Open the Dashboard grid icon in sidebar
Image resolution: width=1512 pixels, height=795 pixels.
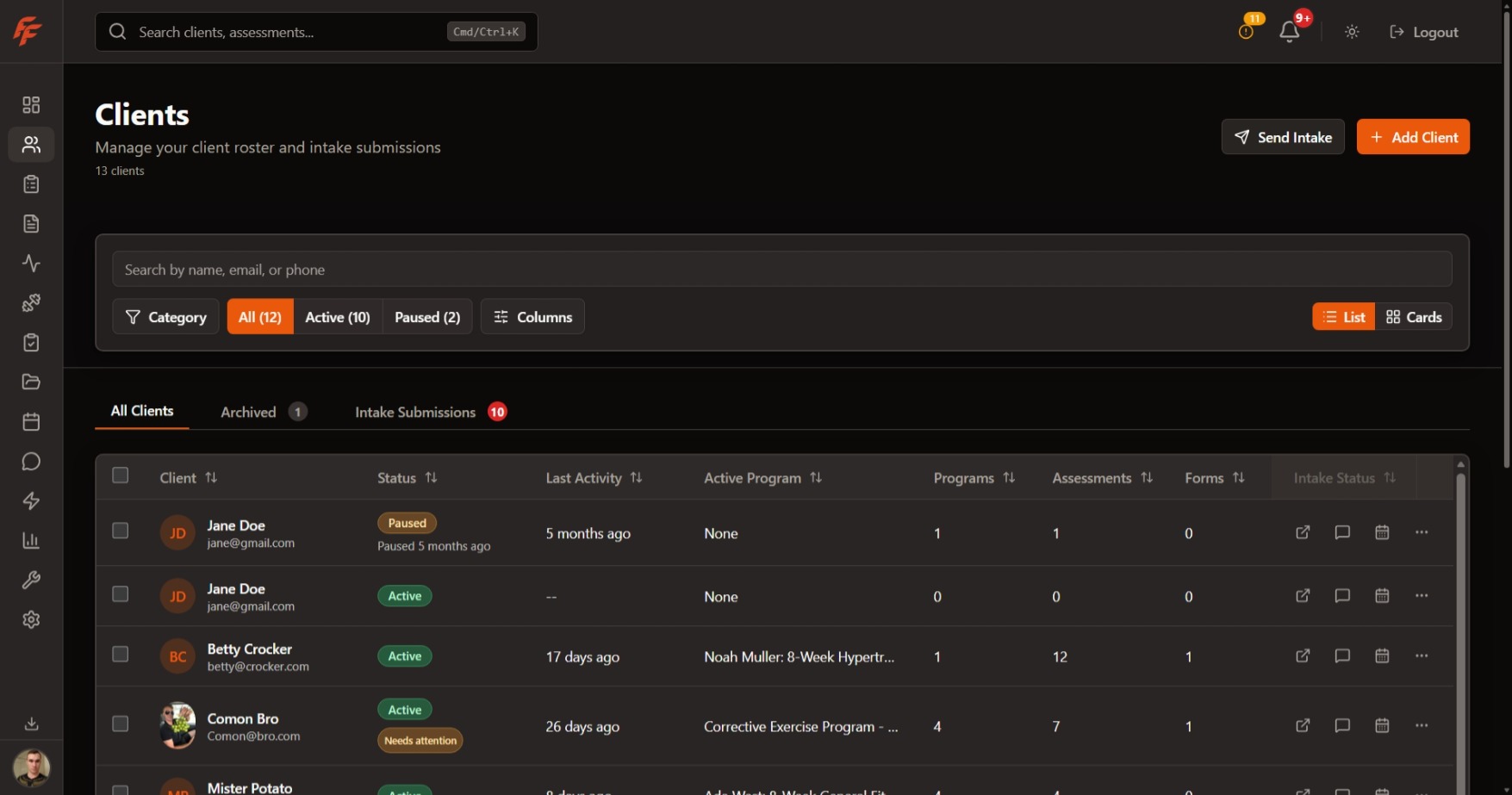coord(31,104)
